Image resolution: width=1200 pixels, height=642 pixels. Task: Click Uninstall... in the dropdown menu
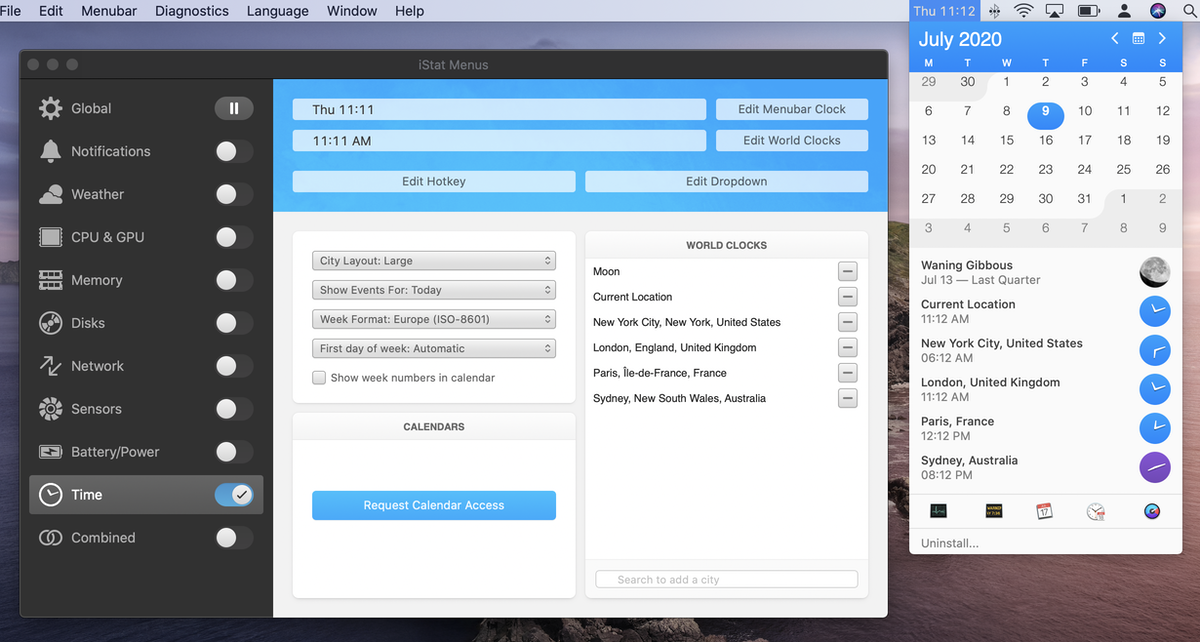[950, 543]
